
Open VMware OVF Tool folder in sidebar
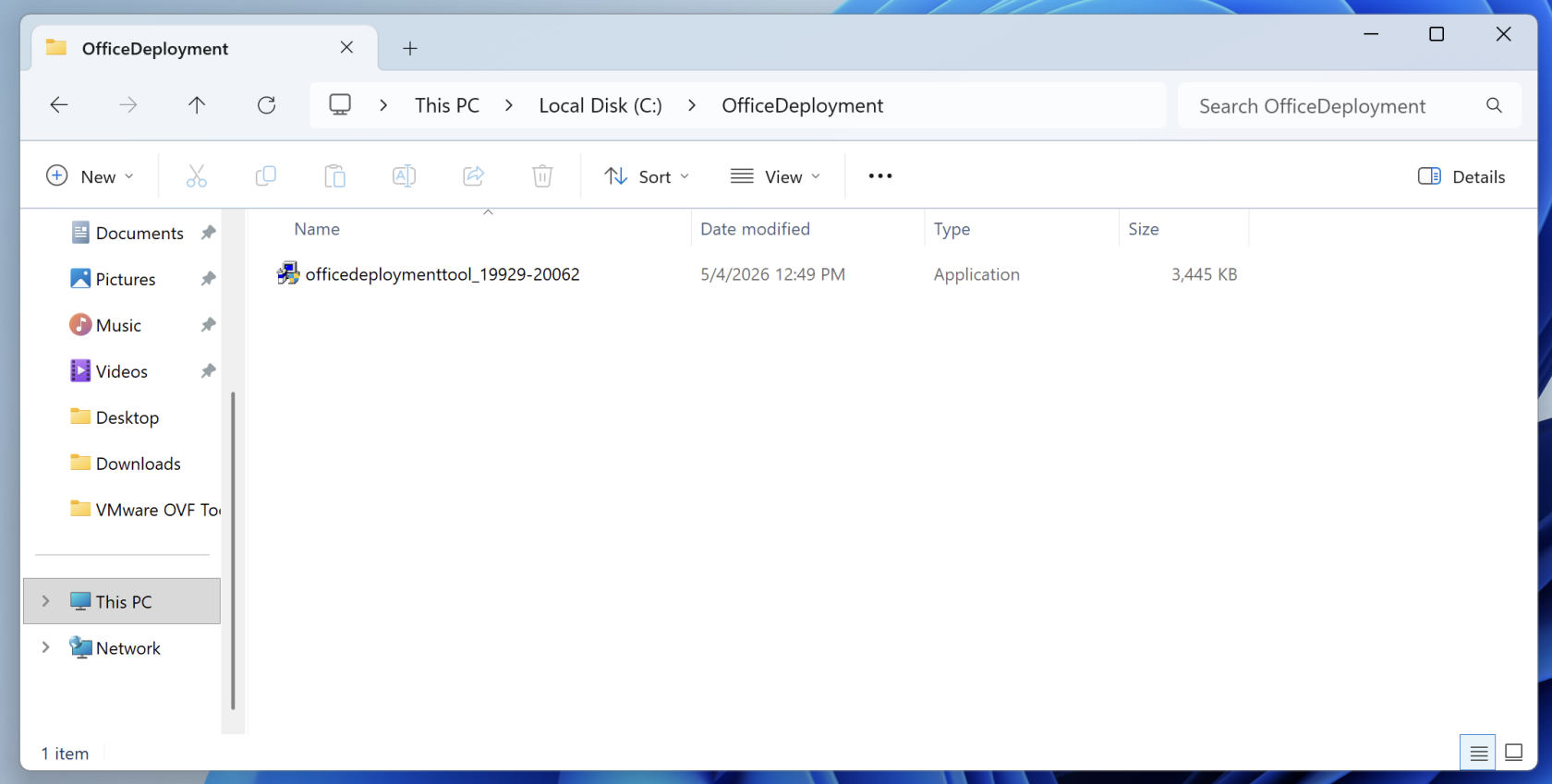(145, 510)
